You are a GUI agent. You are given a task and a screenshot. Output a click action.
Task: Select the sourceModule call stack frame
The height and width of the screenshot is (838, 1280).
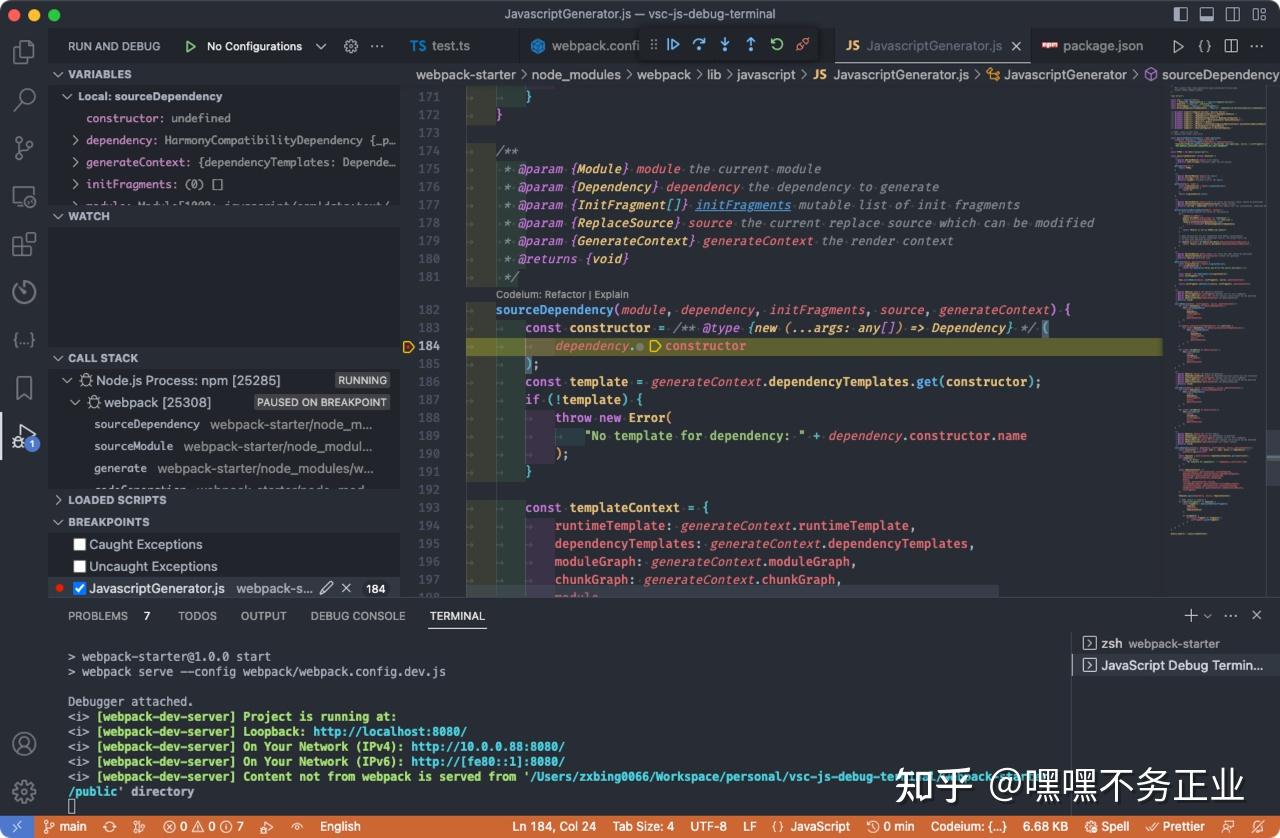pyautogui.click(x=134, y=447)
